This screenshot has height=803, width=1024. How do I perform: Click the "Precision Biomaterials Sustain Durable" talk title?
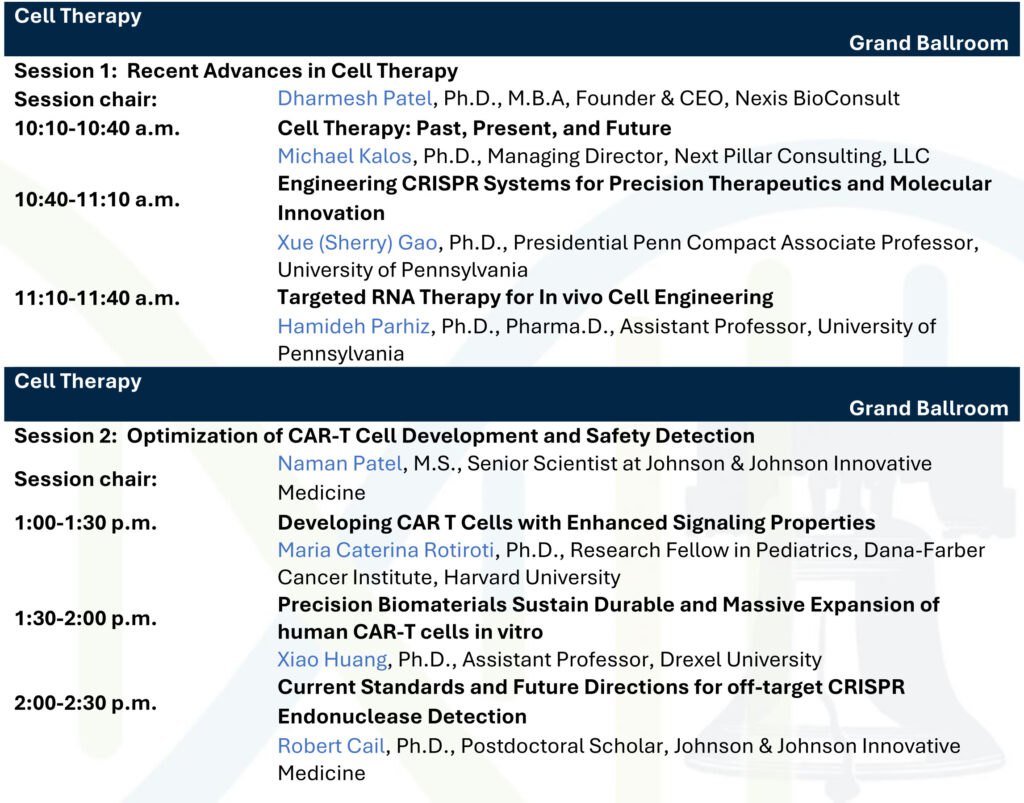pos(608,605)
